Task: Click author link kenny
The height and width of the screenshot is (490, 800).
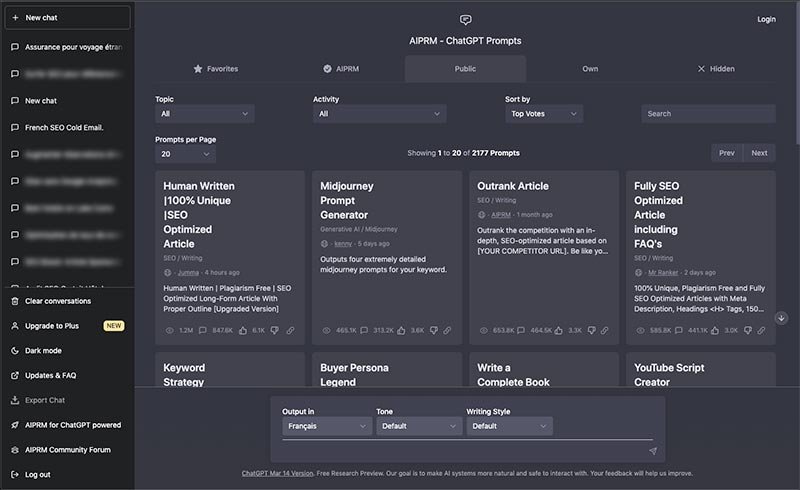Action: [x=343, y=244]
